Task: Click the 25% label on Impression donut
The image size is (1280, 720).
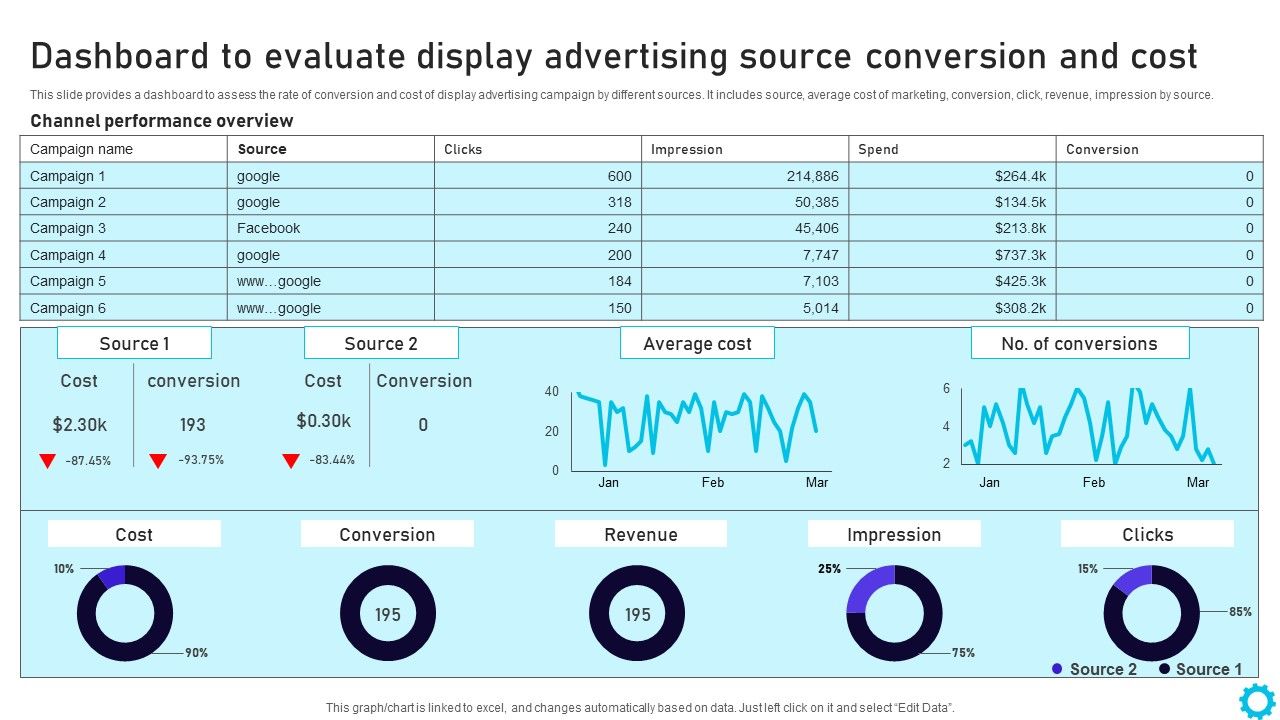Action: point(829,569)
